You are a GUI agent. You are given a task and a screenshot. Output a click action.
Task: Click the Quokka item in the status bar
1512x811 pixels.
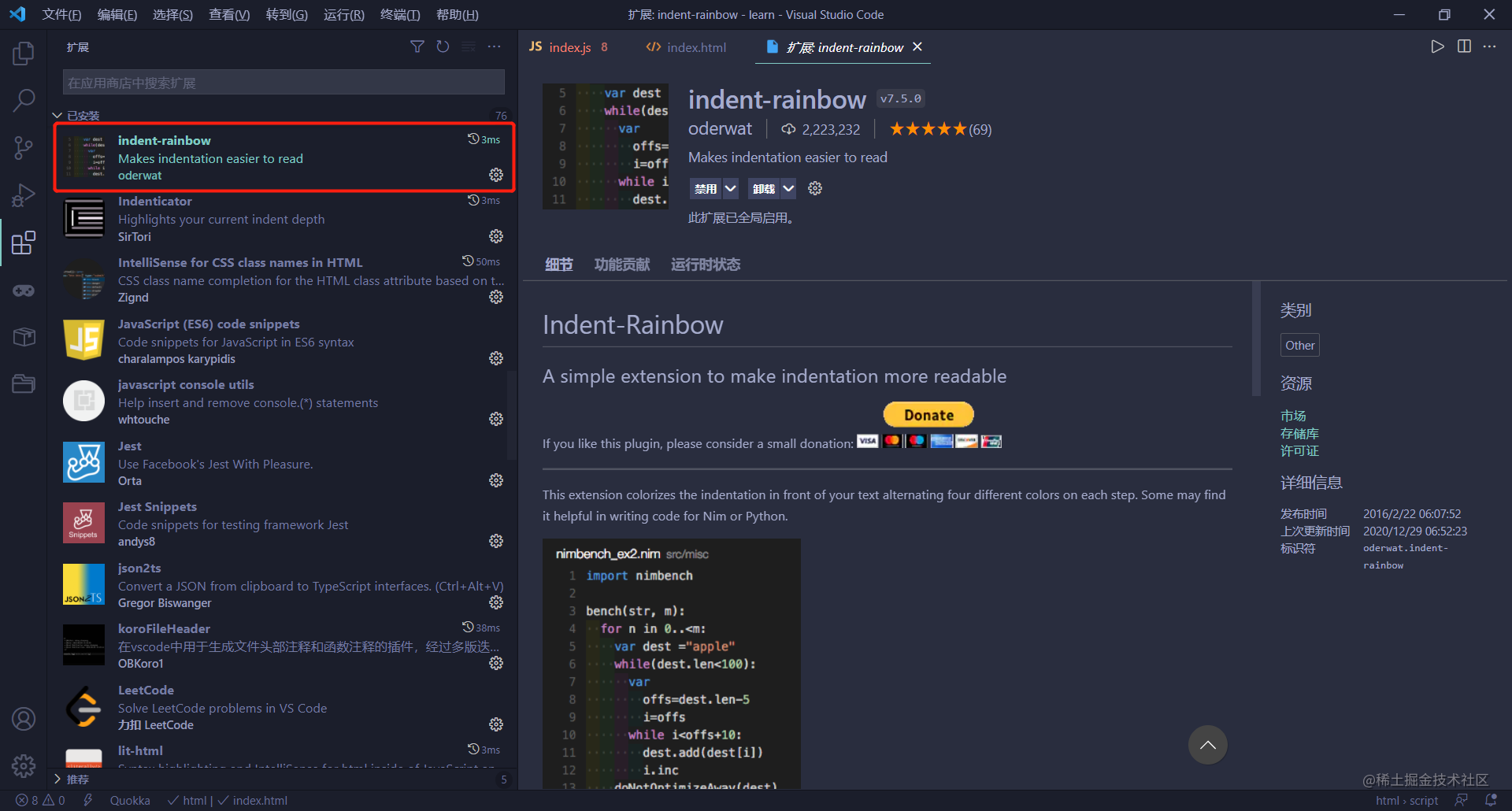128,800
